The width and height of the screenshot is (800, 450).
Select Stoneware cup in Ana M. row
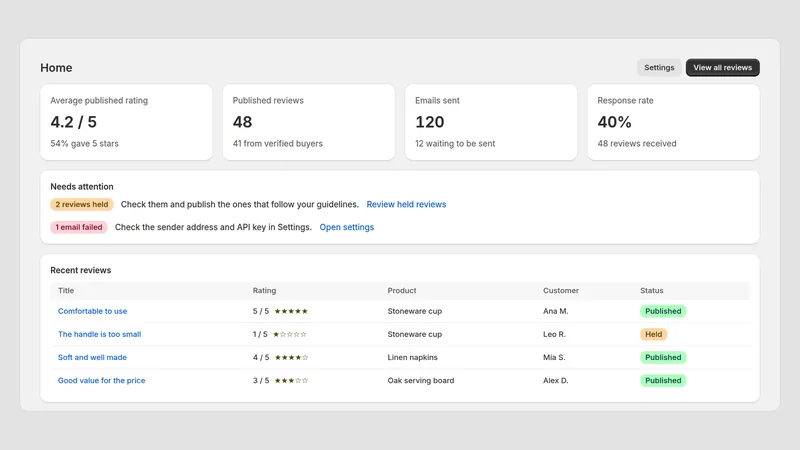pyautogui.click(x=414, y=311)
